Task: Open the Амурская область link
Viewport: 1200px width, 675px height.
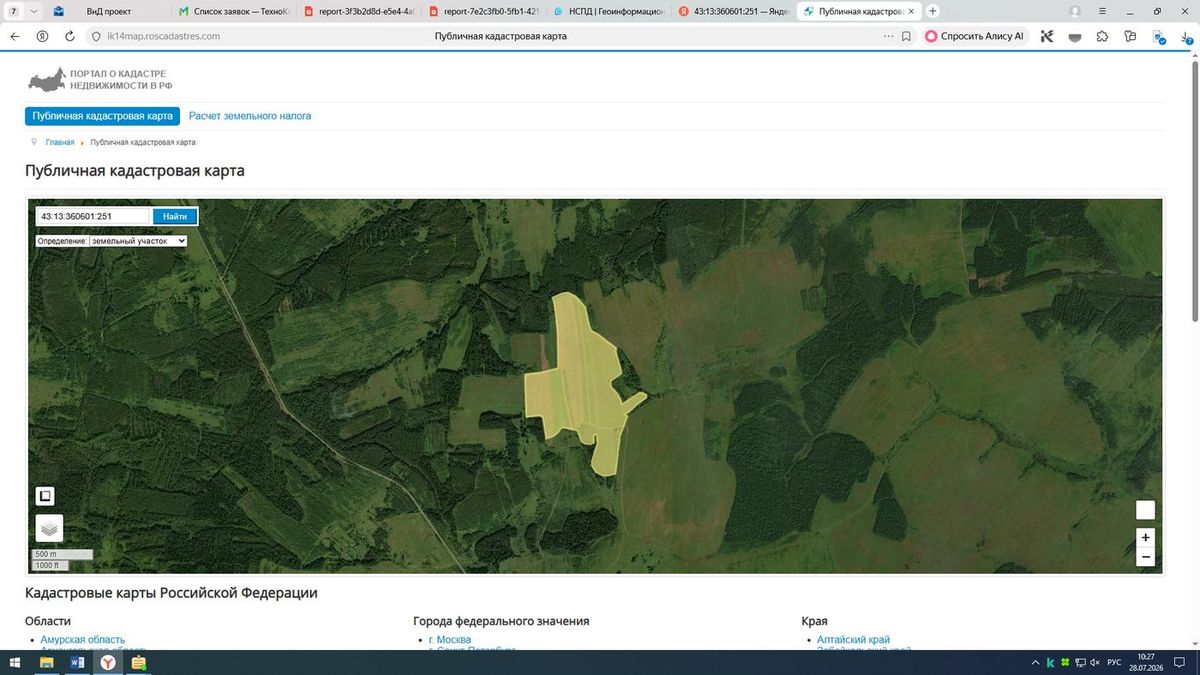Action: [x=83, y=640]
